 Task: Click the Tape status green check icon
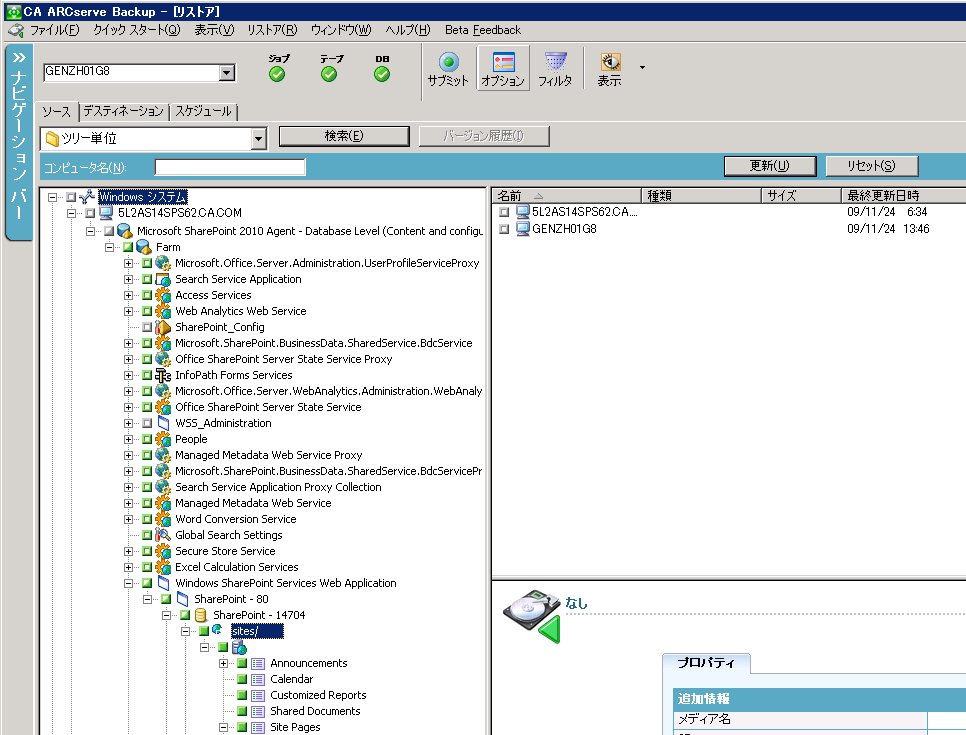[x=329, y=74]
